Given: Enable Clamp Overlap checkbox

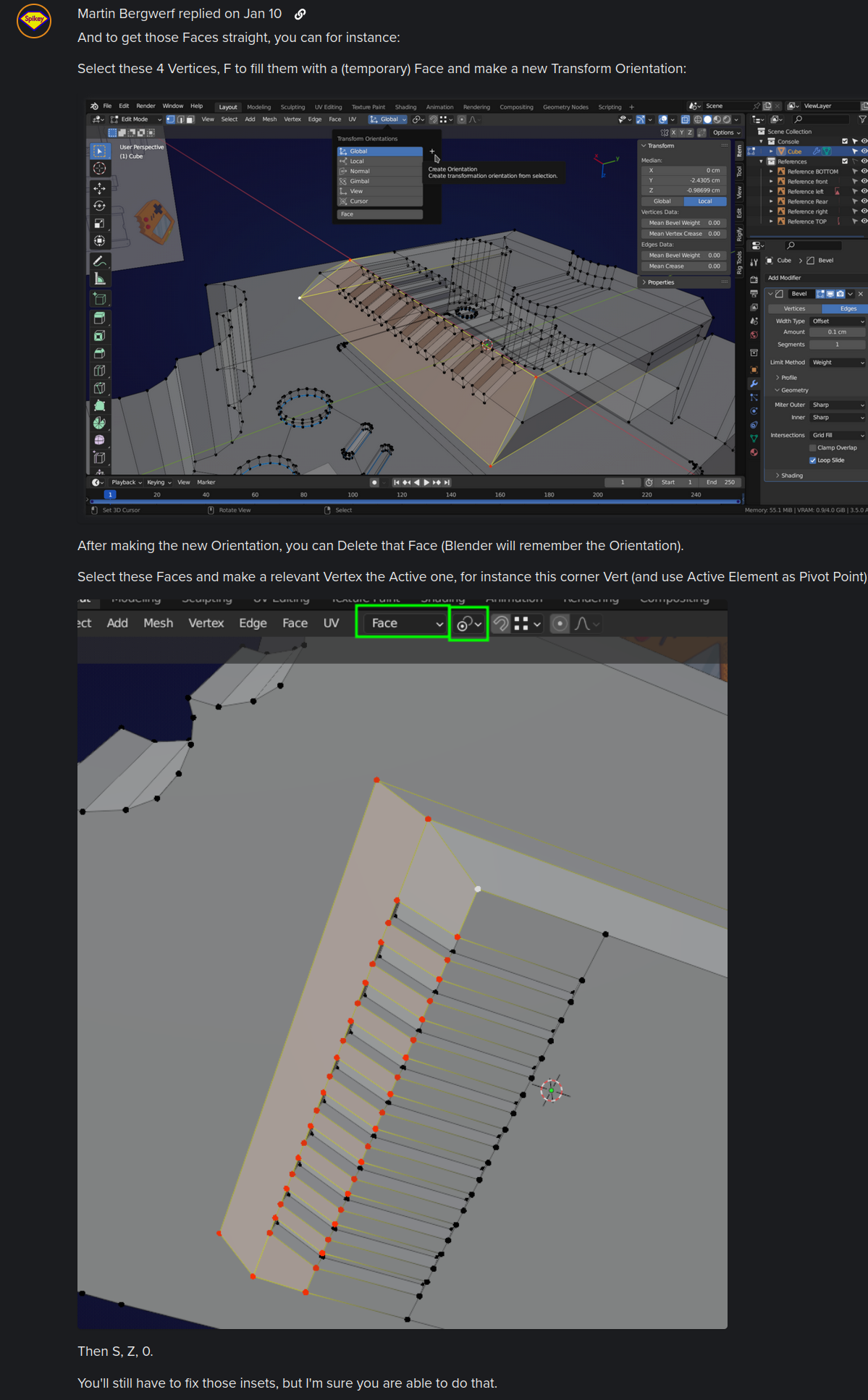Looking at the screenshot, I should coord(813,448).
